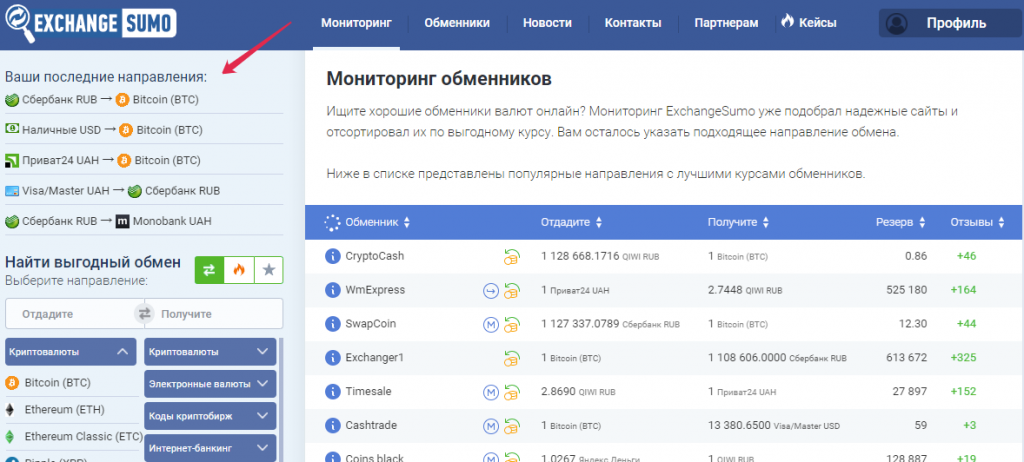
Task: Click info icon for Timesale
Action: click(333, 391)
